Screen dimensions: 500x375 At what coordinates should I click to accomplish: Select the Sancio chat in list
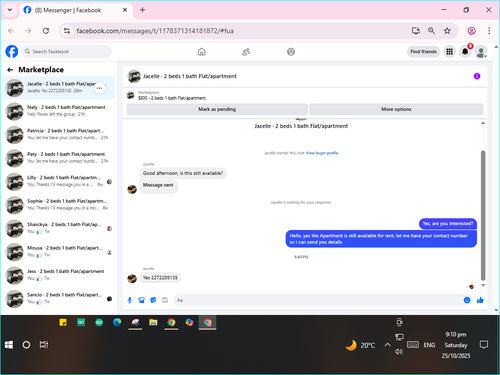click(x=59, y=298)
